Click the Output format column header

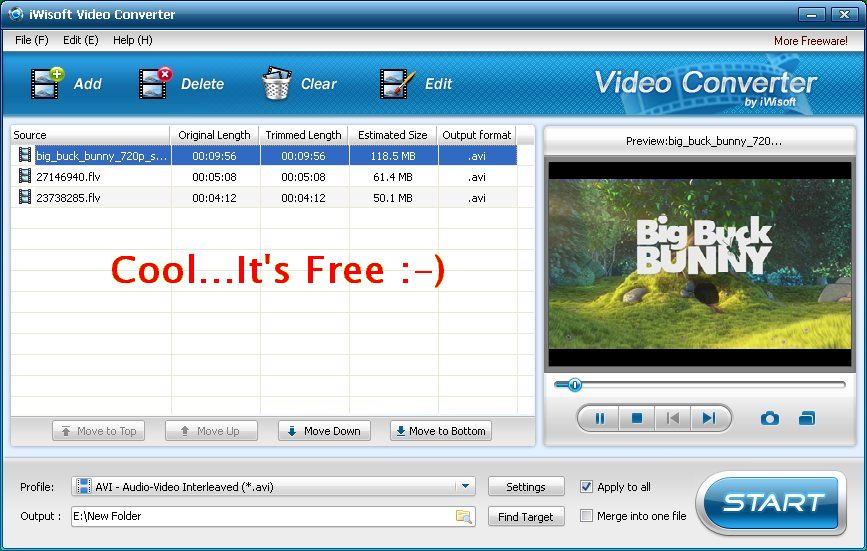477,135
